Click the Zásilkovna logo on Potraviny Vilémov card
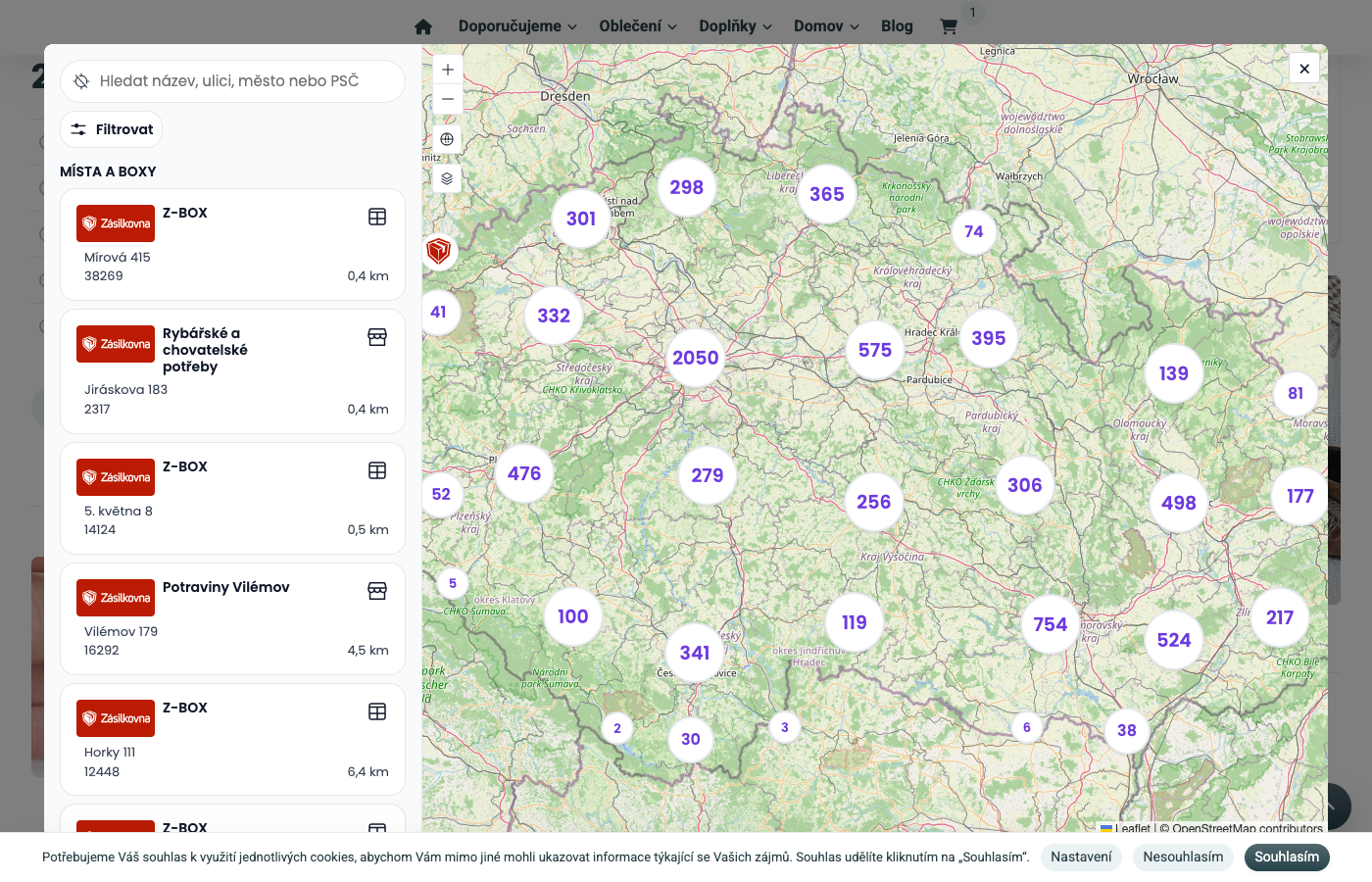 tap(116, 598)
